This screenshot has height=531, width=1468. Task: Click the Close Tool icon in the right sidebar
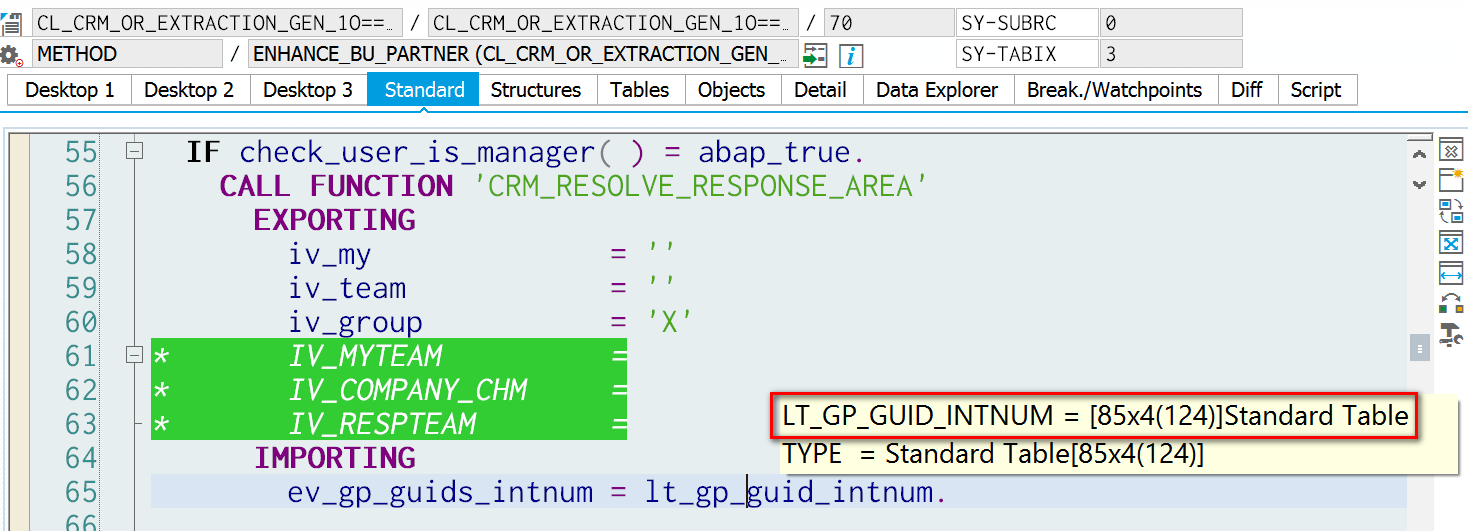[x=1450, y=151]
